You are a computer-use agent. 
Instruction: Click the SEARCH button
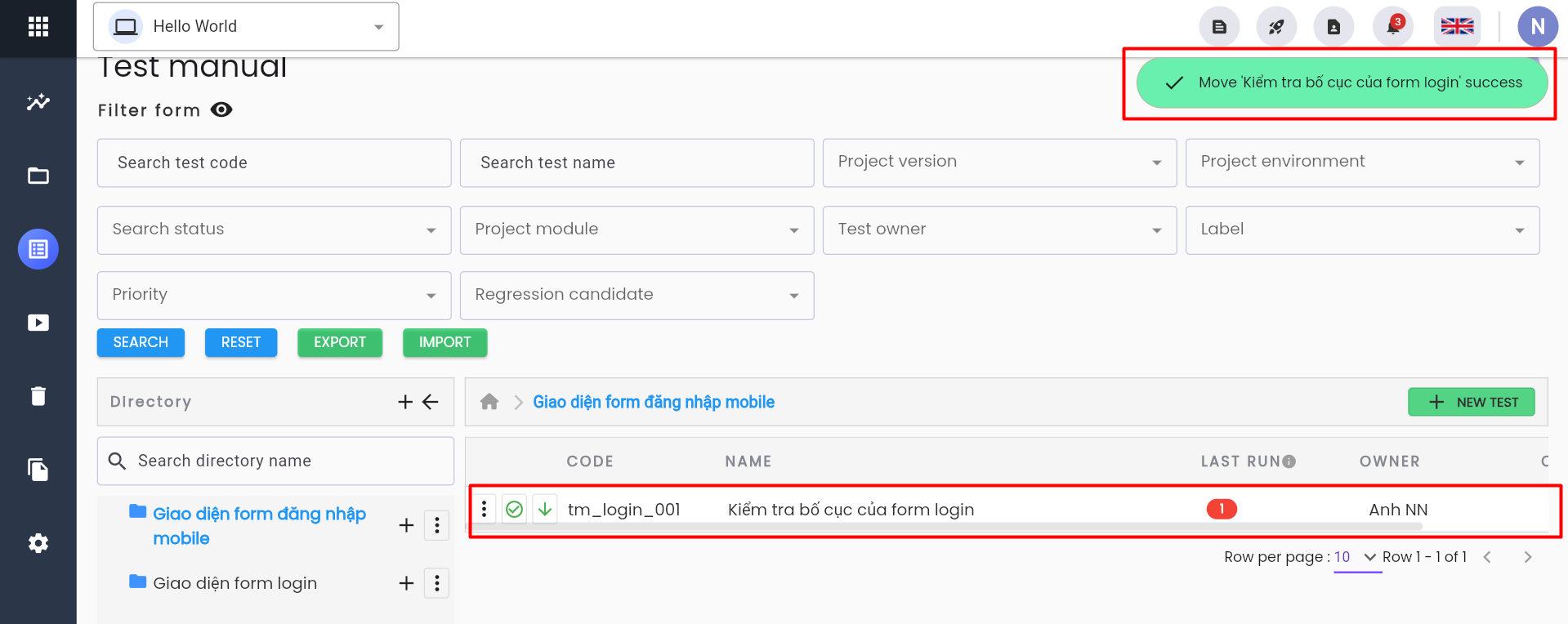tap(141, 342)
